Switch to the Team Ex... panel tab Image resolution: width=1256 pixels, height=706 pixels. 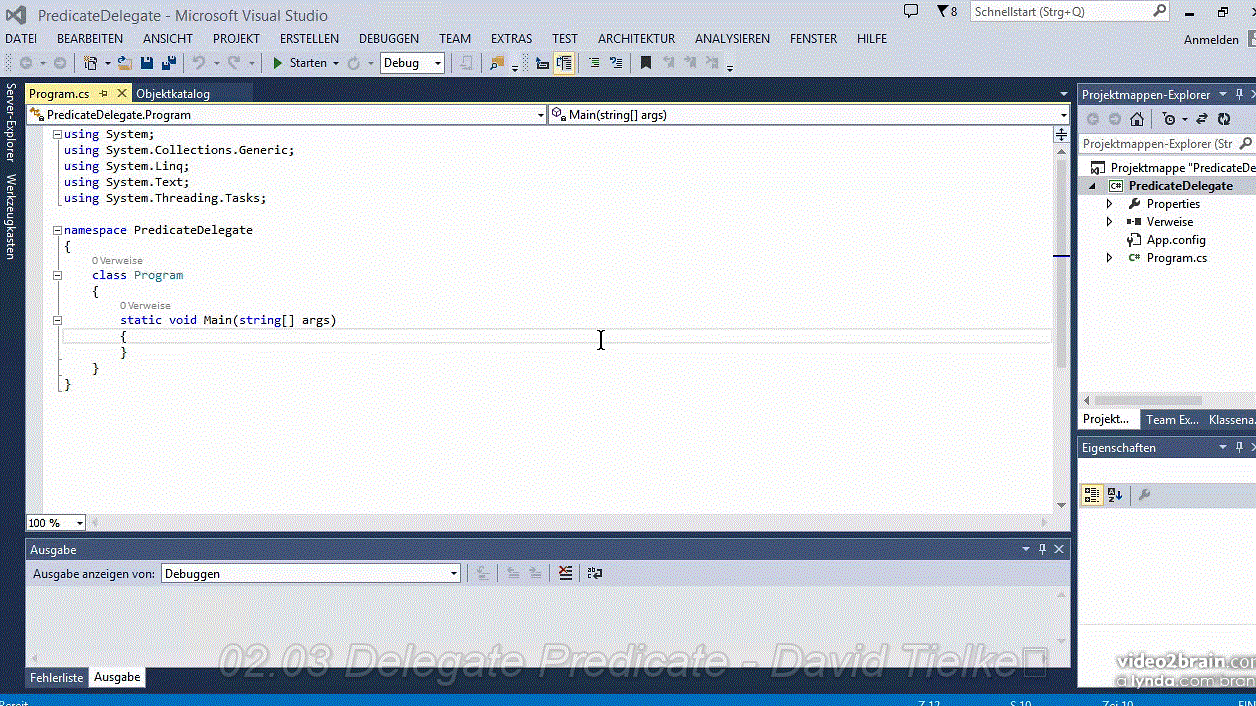coord(1172,420)
